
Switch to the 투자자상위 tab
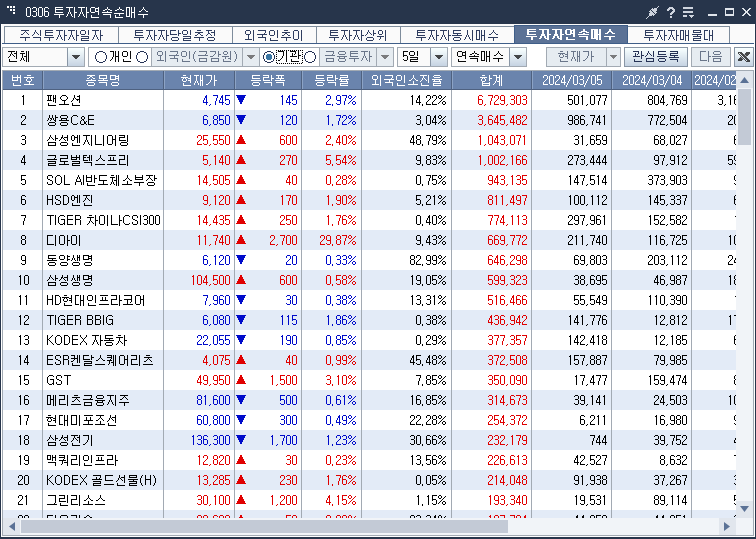point(358,35)
